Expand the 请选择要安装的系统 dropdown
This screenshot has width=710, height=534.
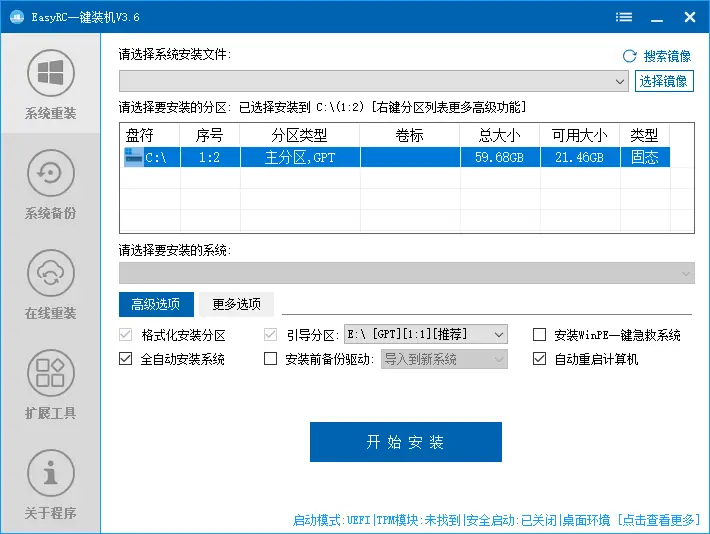click(x=686, y=273)
